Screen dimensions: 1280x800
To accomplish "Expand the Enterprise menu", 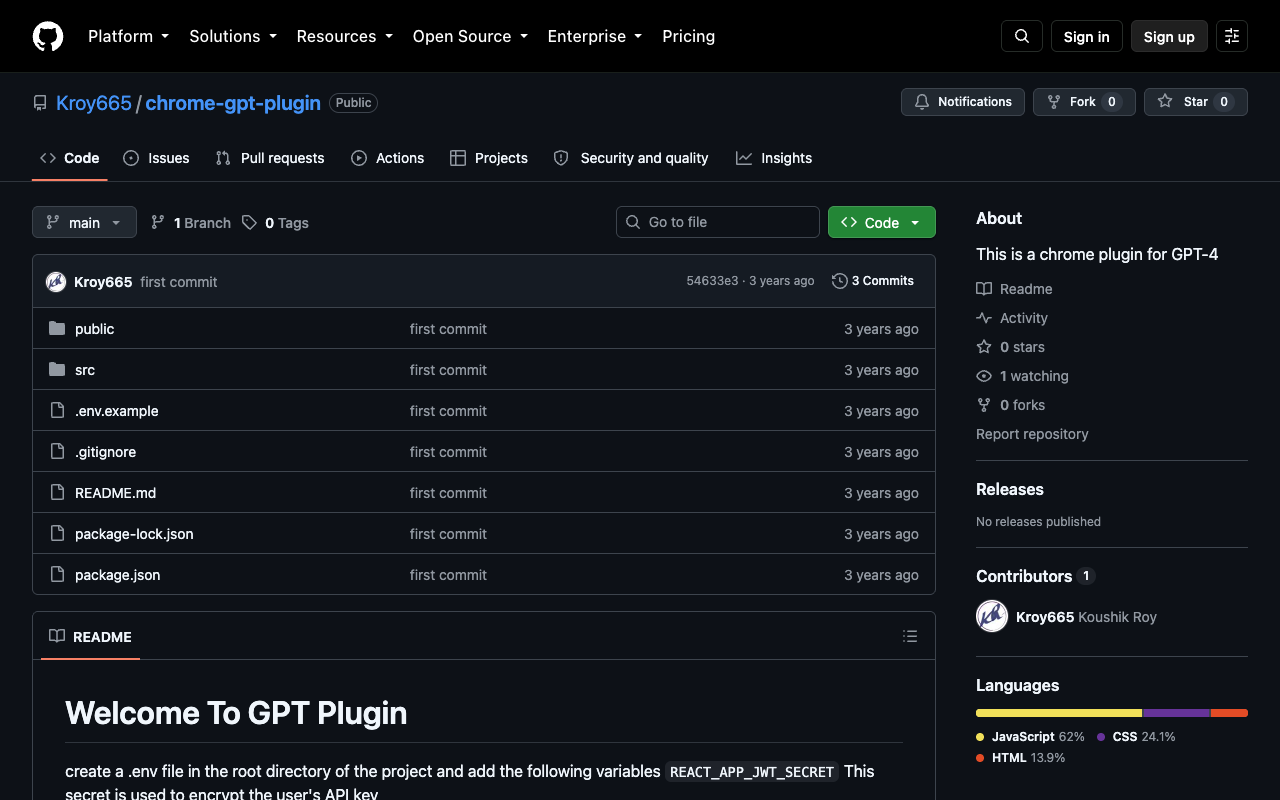I will 595,36.
